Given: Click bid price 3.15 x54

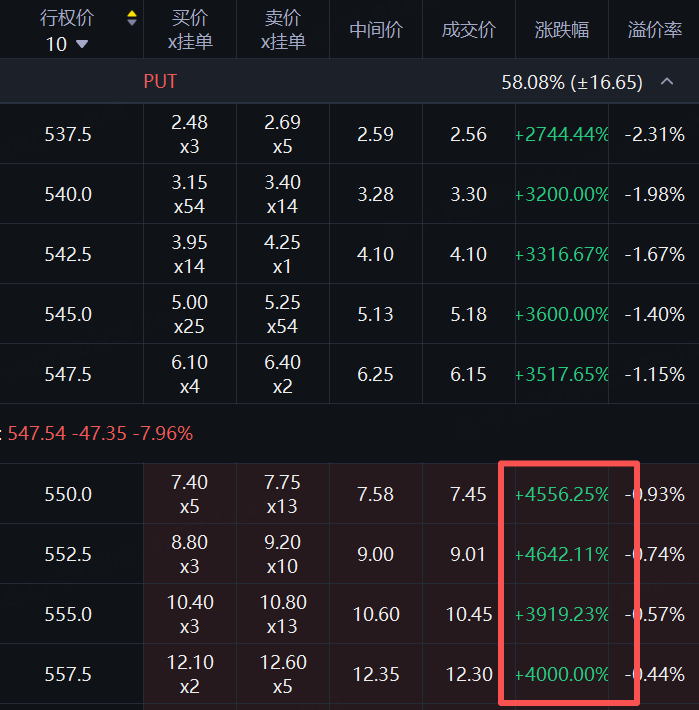Looking at the screenshot, I should click(x=190, y=194).
